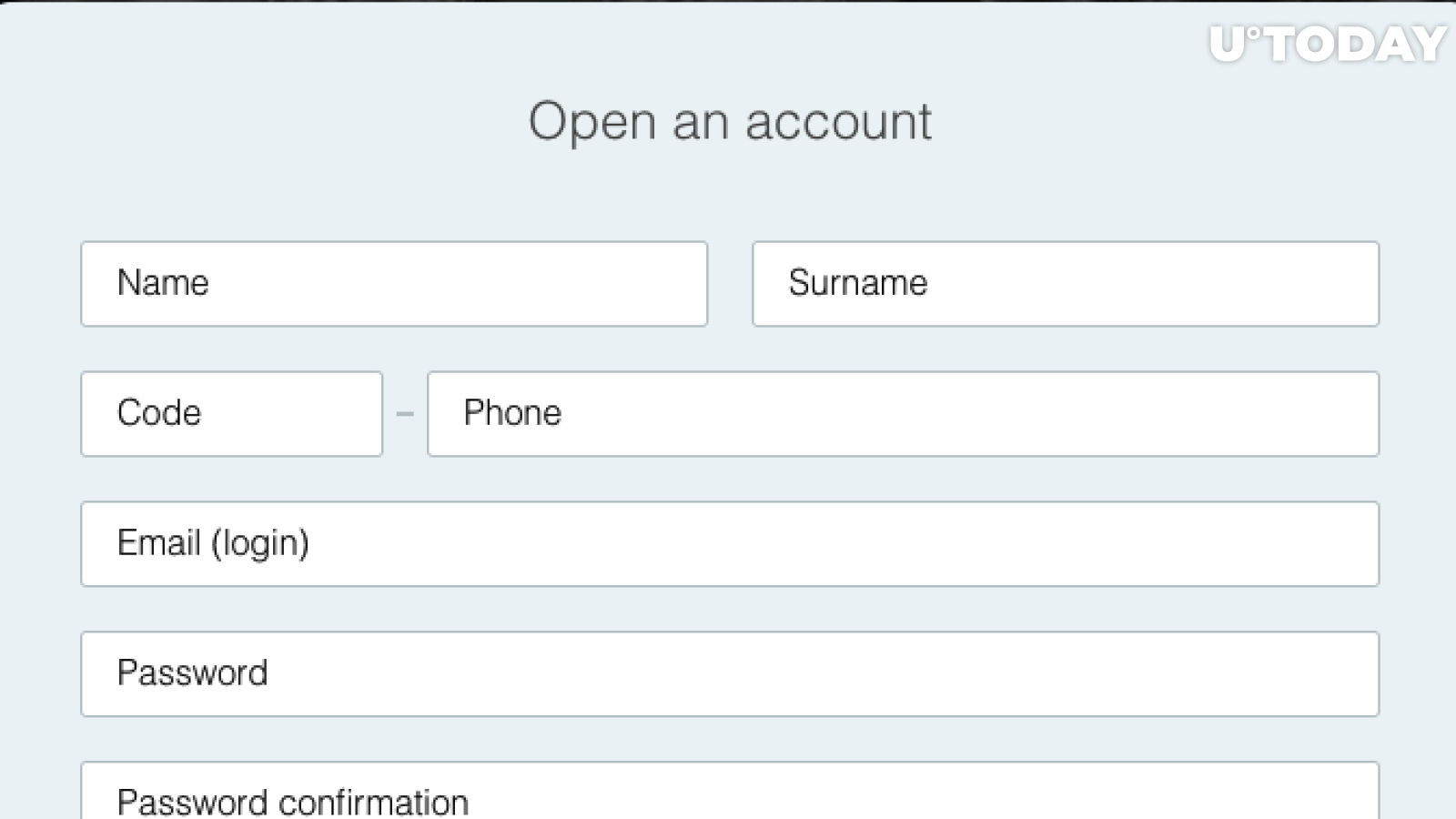Select the Code field

click(231, 414)
